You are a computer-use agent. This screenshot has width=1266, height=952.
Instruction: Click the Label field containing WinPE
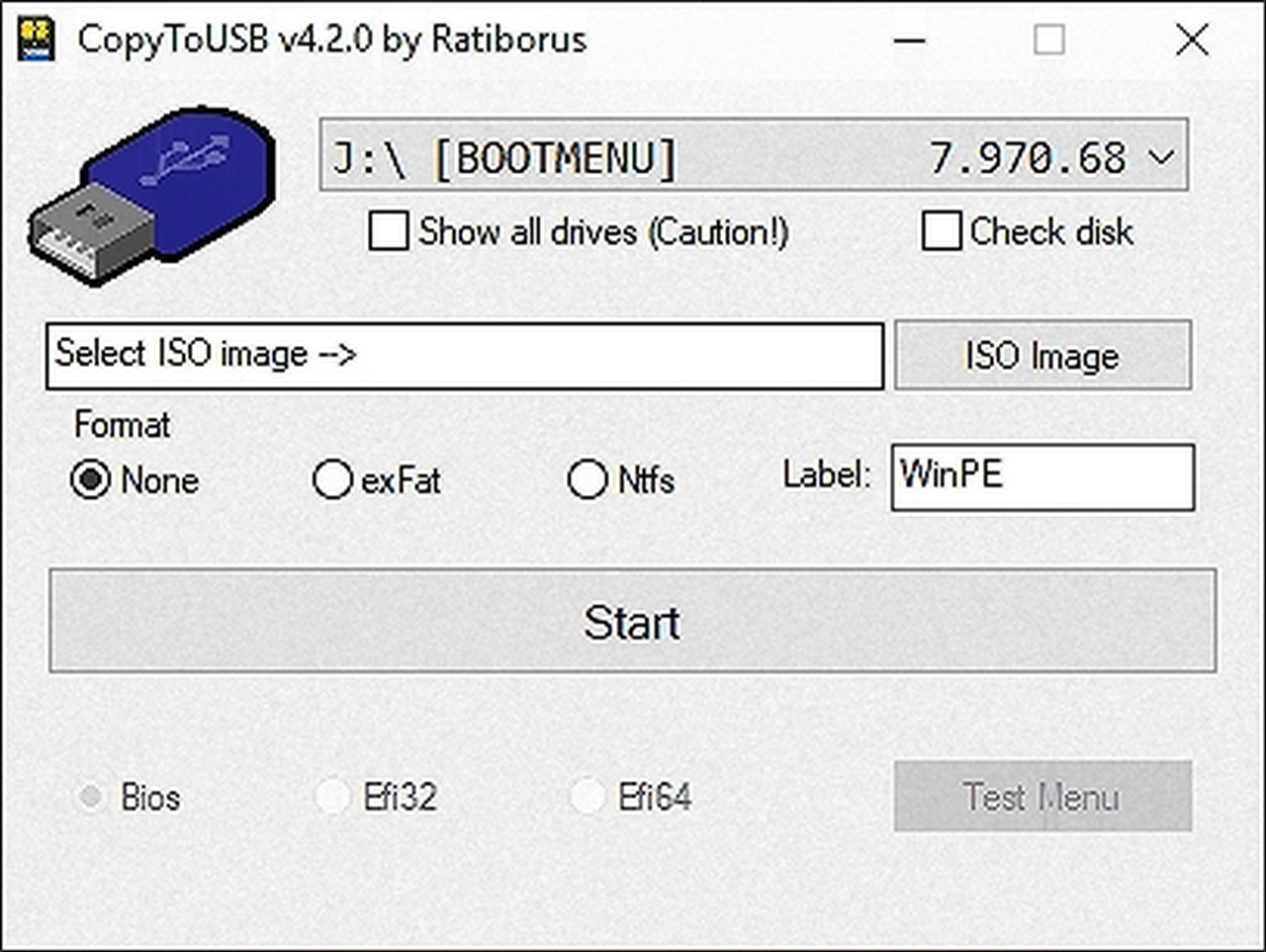pos(1042,476)
